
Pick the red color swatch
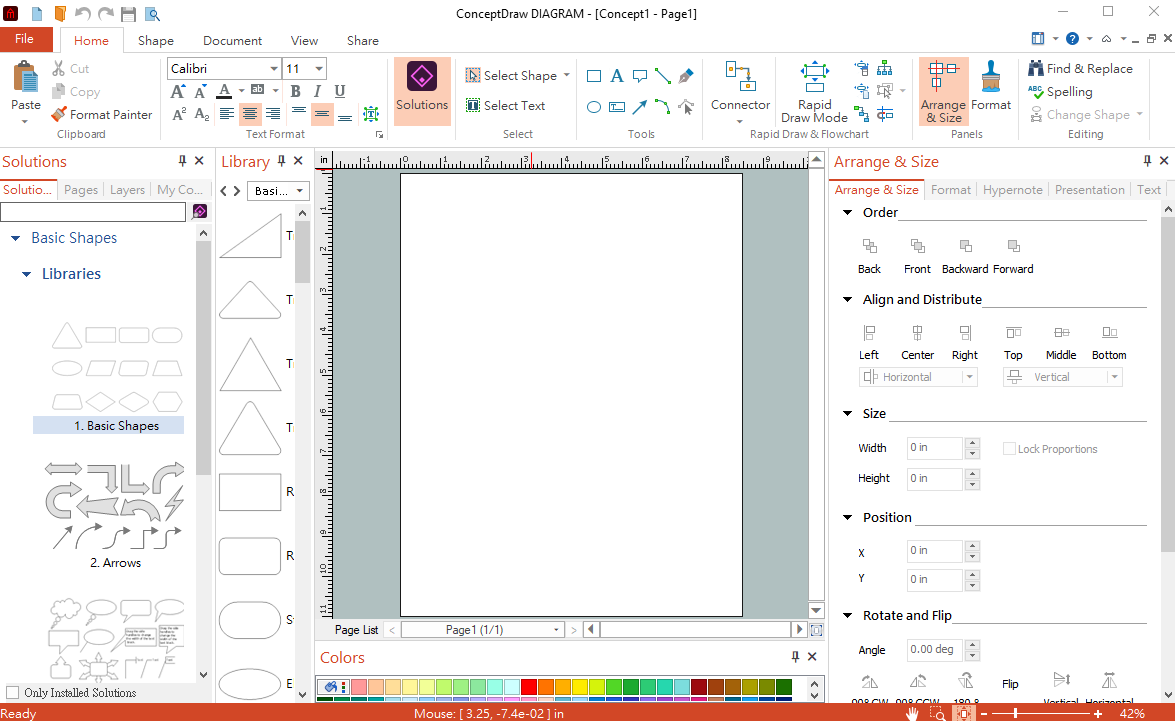(528, 687)
